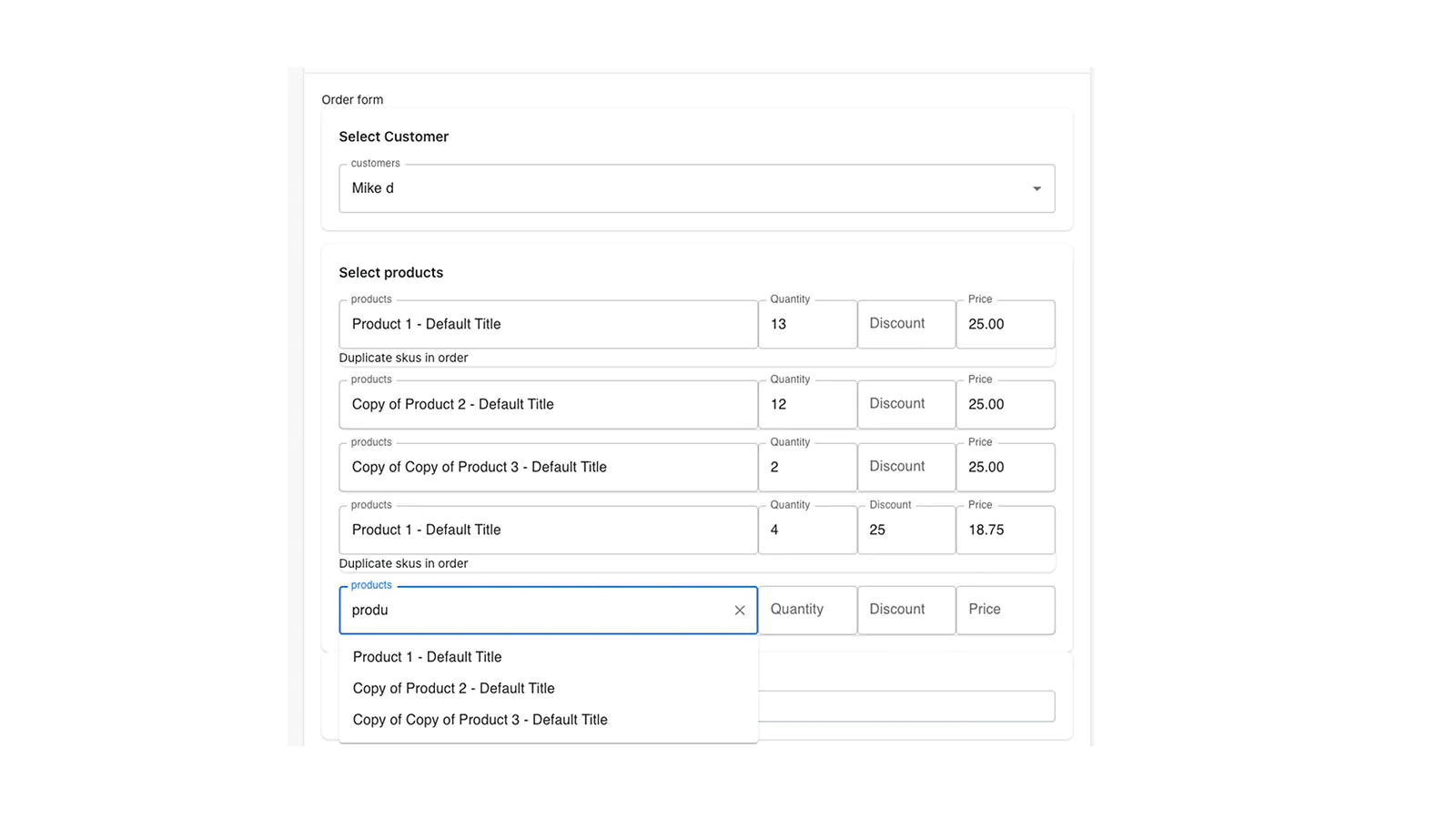Screen dimensions: 1456x819
Task: Click the empty Discount field in last row
Action: point(906,611)
